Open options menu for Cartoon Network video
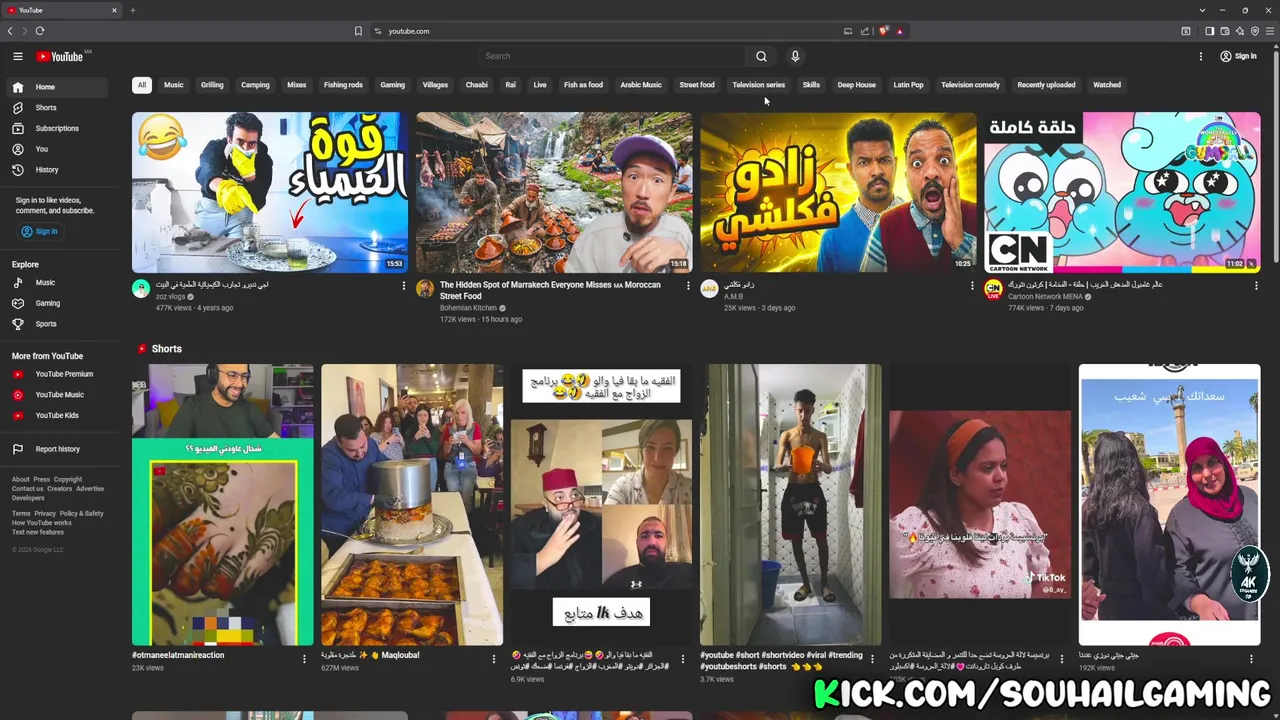 coord(1256,287)
